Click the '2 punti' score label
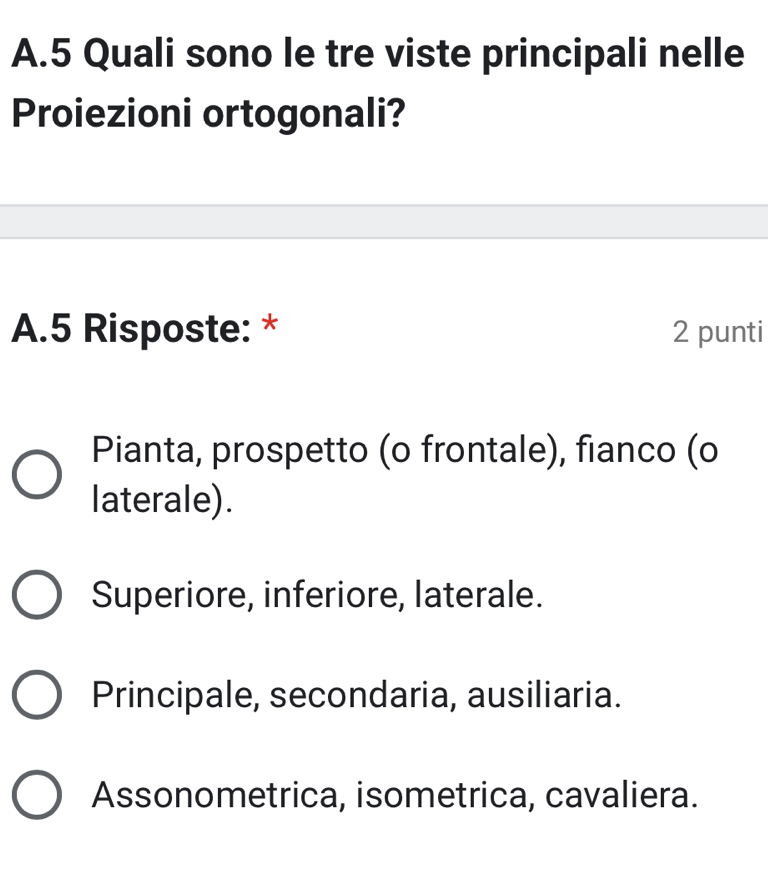The image size is (768, 883). [718, 332]
